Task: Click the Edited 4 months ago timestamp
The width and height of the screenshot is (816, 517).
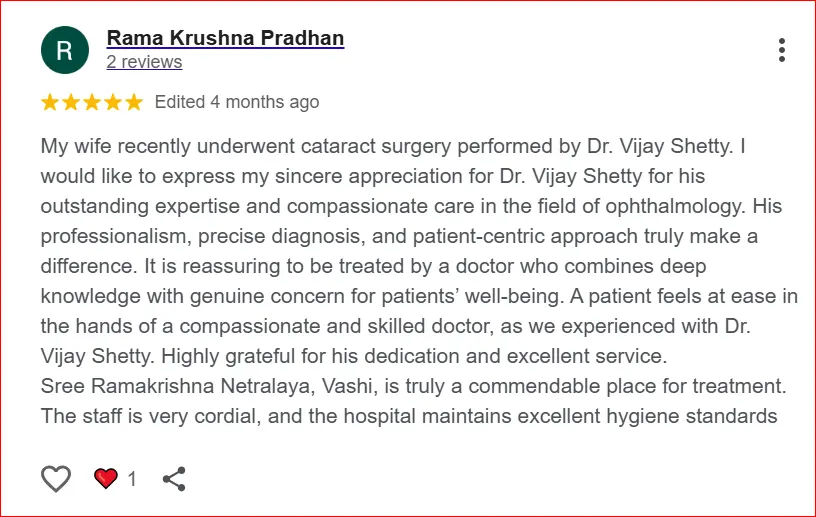Action: [x=237, y=102]
